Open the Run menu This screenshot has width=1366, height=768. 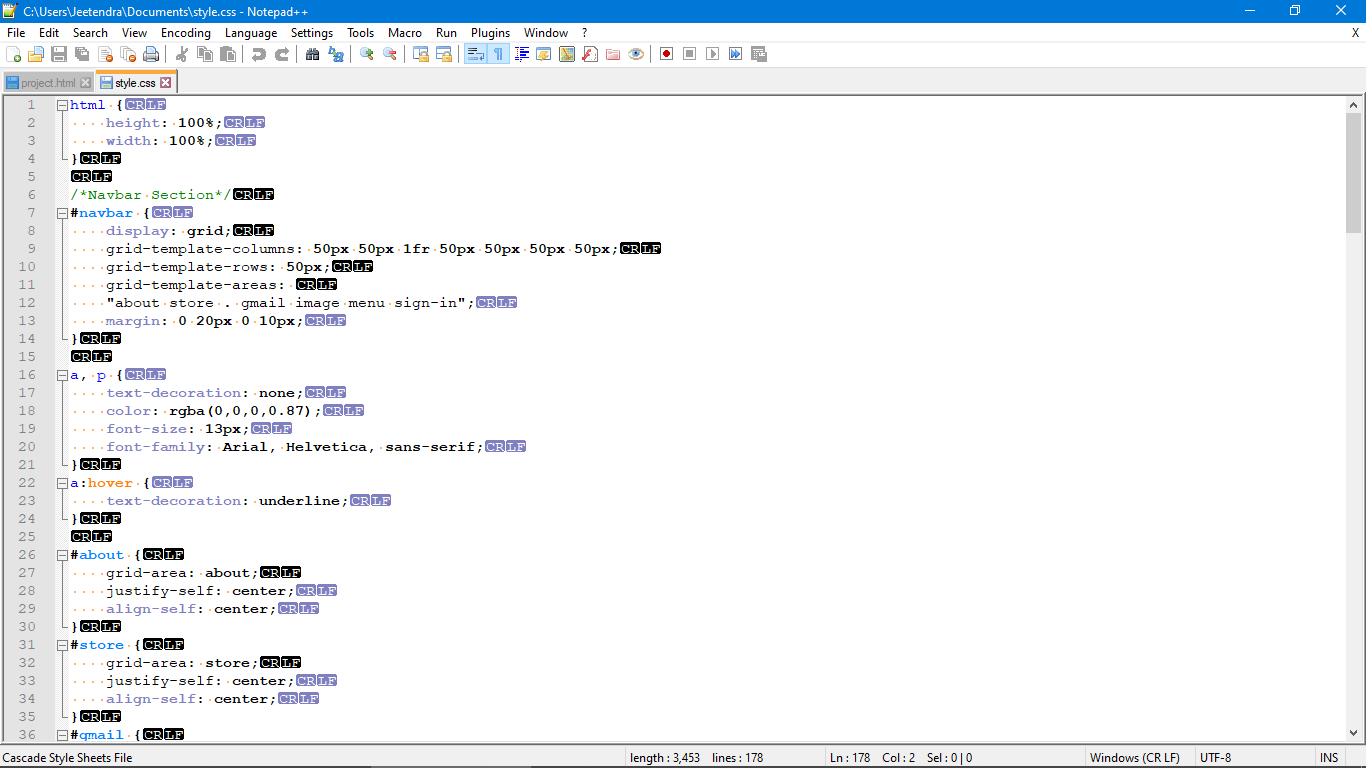[x=447, y=33]
